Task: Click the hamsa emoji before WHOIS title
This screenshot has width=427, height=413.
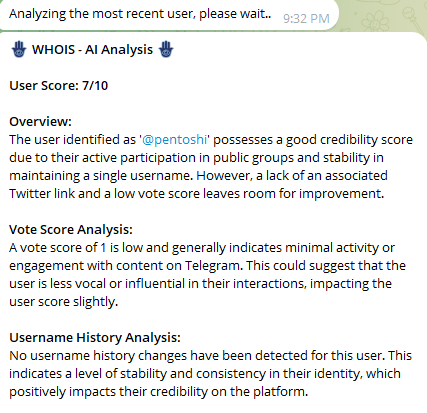Action: 19,50
